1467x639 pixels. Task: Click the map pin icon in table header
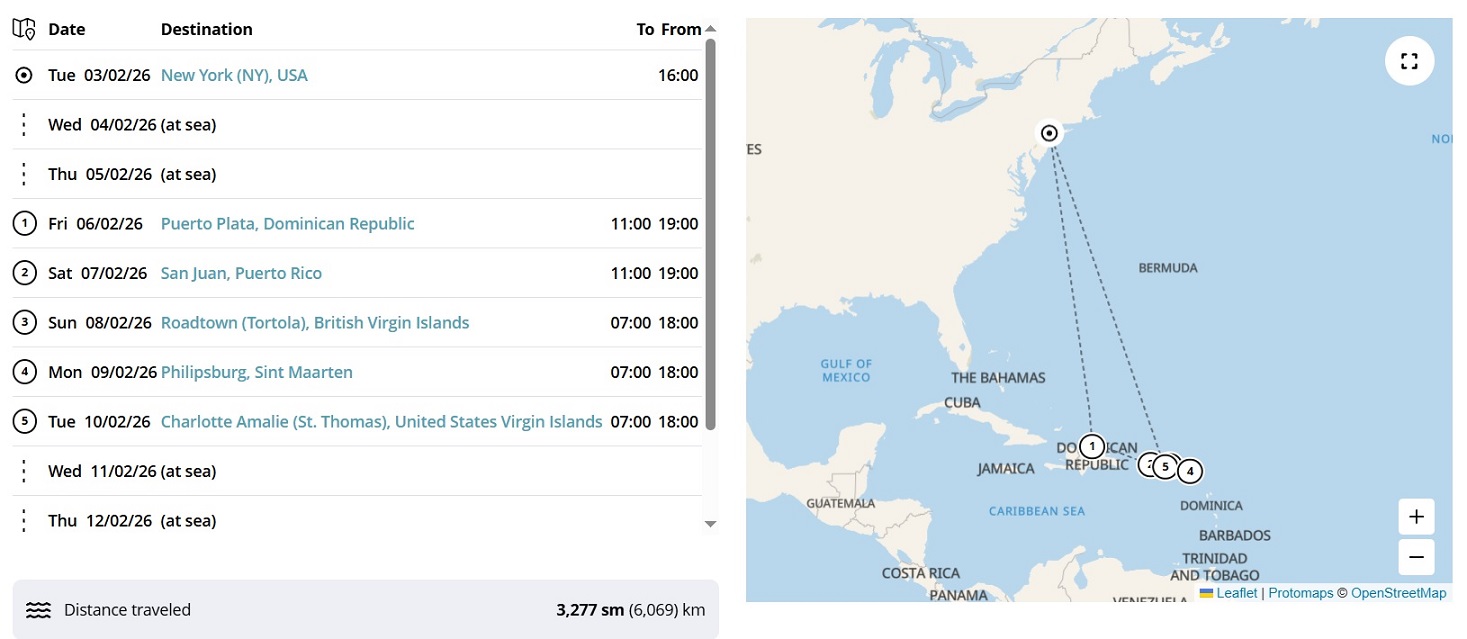24,29
